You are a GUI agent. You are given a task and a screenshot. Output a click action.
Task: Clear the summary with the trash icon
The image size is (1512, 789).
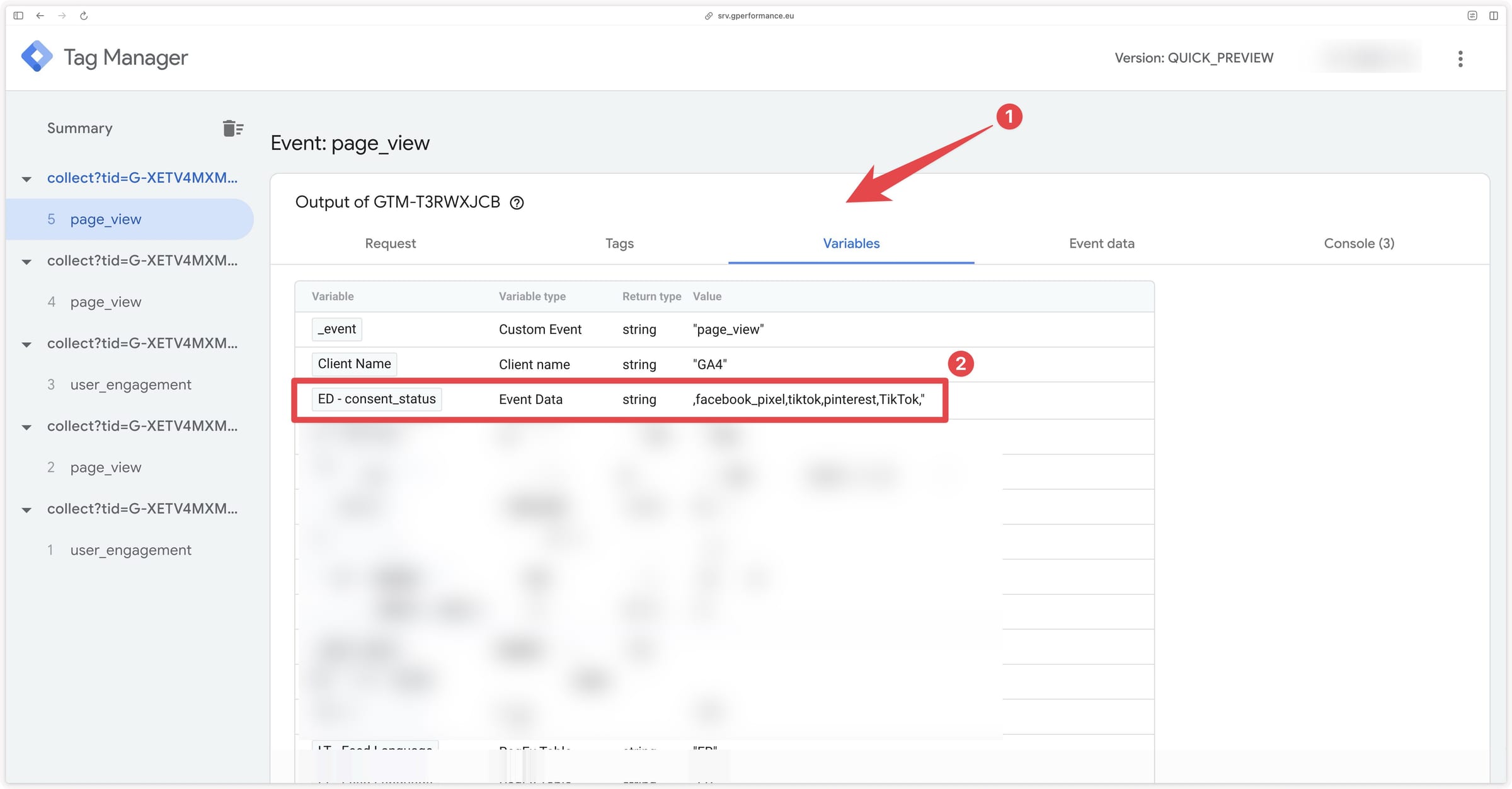(x=232, y=129)
